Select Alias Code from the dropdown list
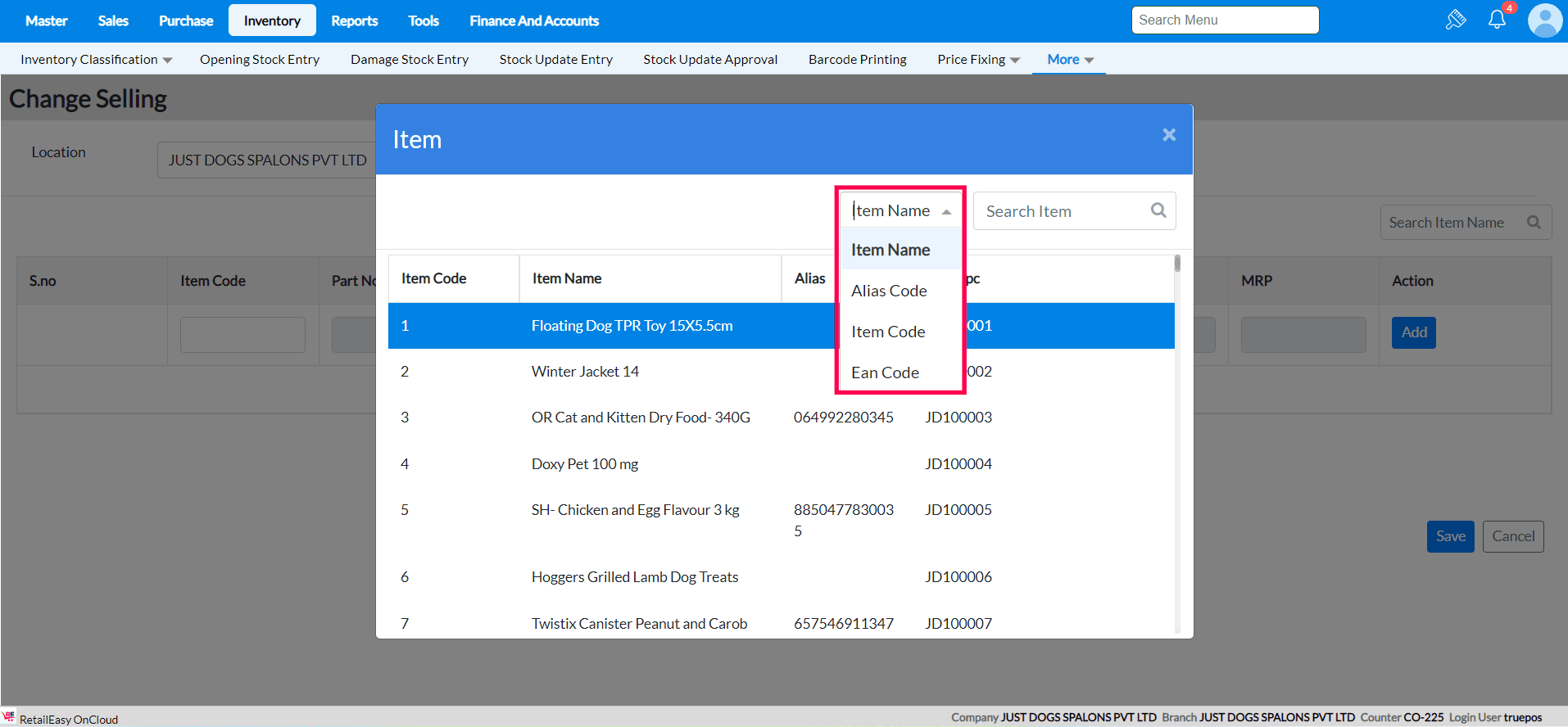Viewport: 1568px width, 727px height. click(x=889, y=291)
